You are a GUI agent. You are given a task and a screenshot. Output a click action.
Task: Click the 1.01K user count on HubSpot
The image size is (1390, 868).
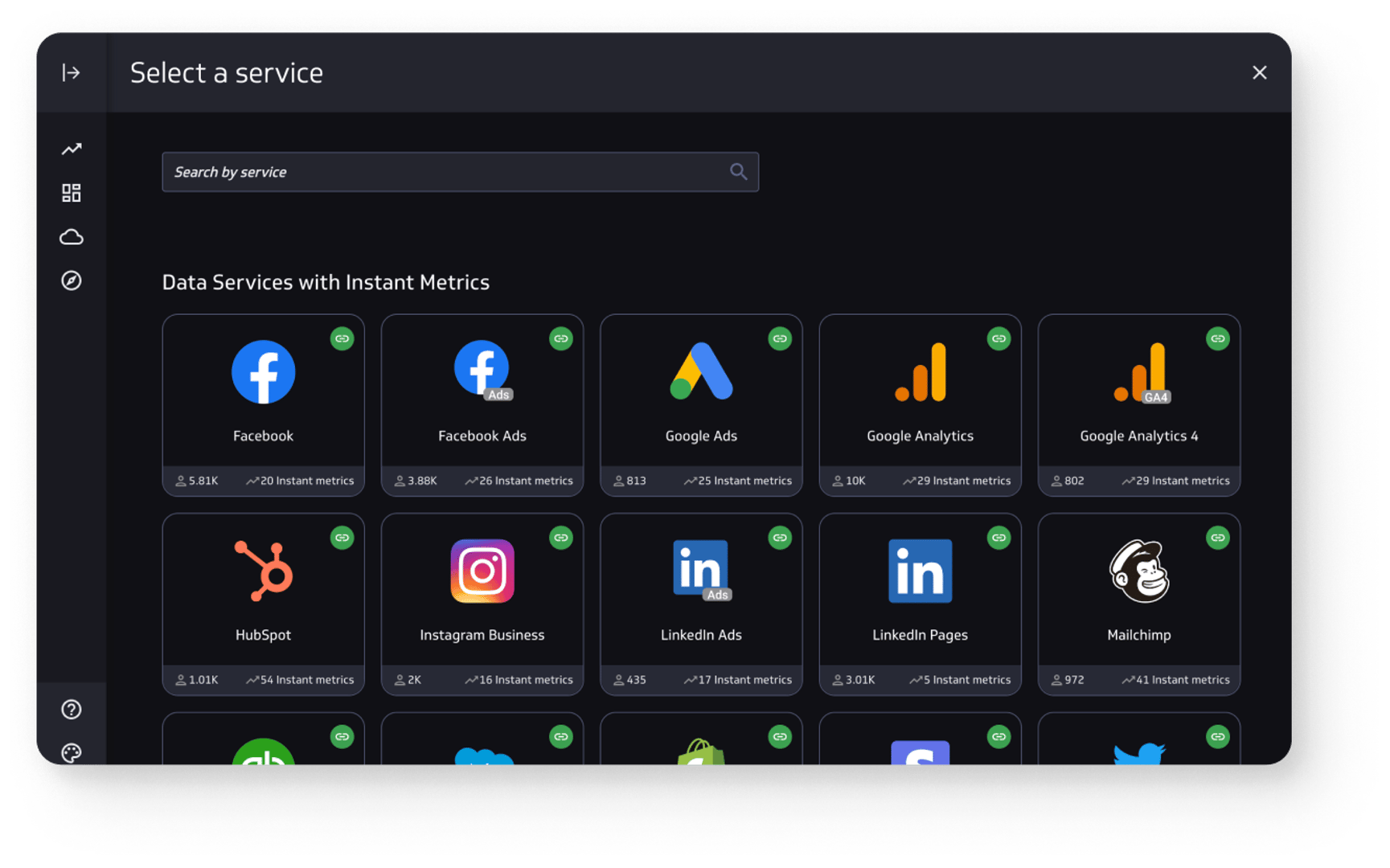197,680
